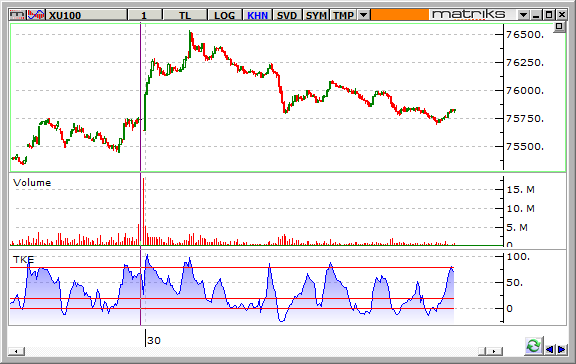Click the horizontal scrollbar left arrow

pyautogui.click(x=17, y=352)
